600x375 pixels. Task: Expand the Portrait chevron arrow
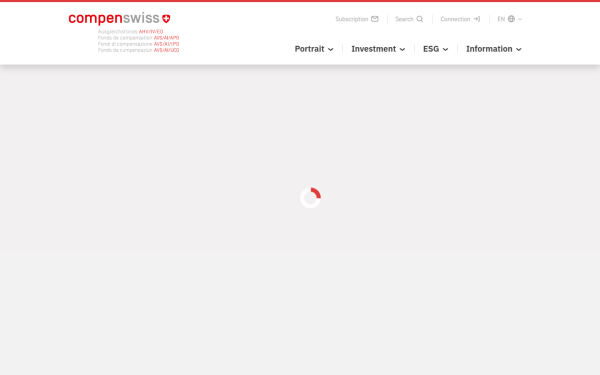331,49
